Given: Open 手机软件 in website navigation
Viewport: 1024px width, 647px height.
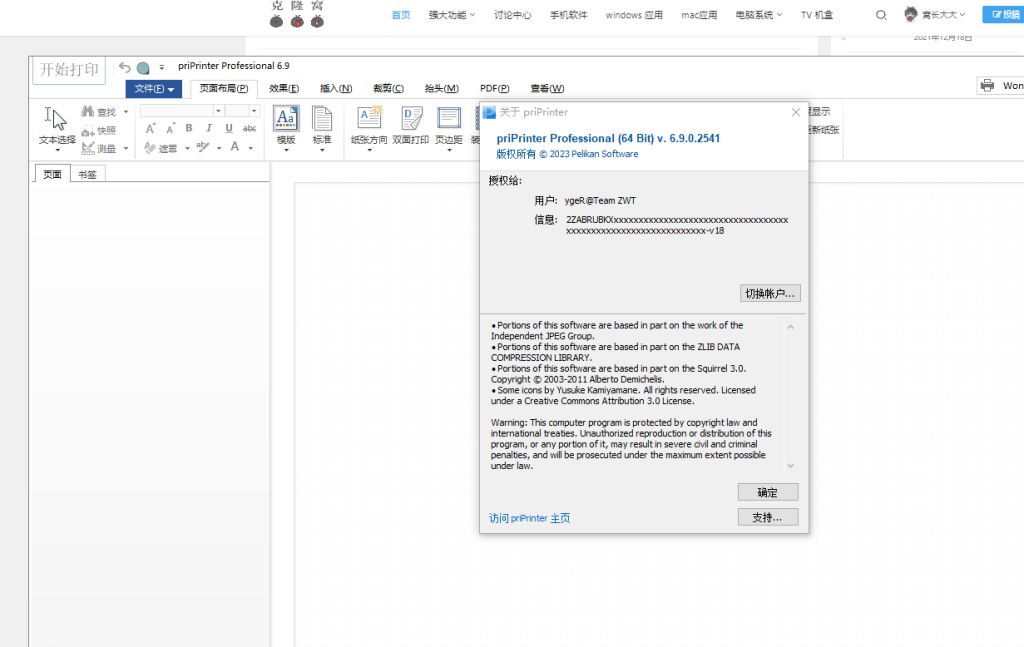Looking at the screenshot, I should click(568, 15).
